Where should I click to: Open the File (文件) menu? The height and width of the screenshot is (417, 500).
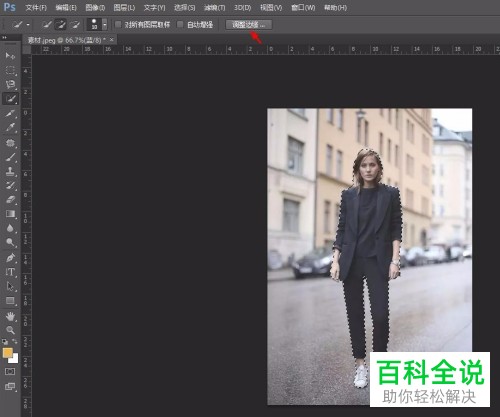pyautogui.click(x=36, y=7)
